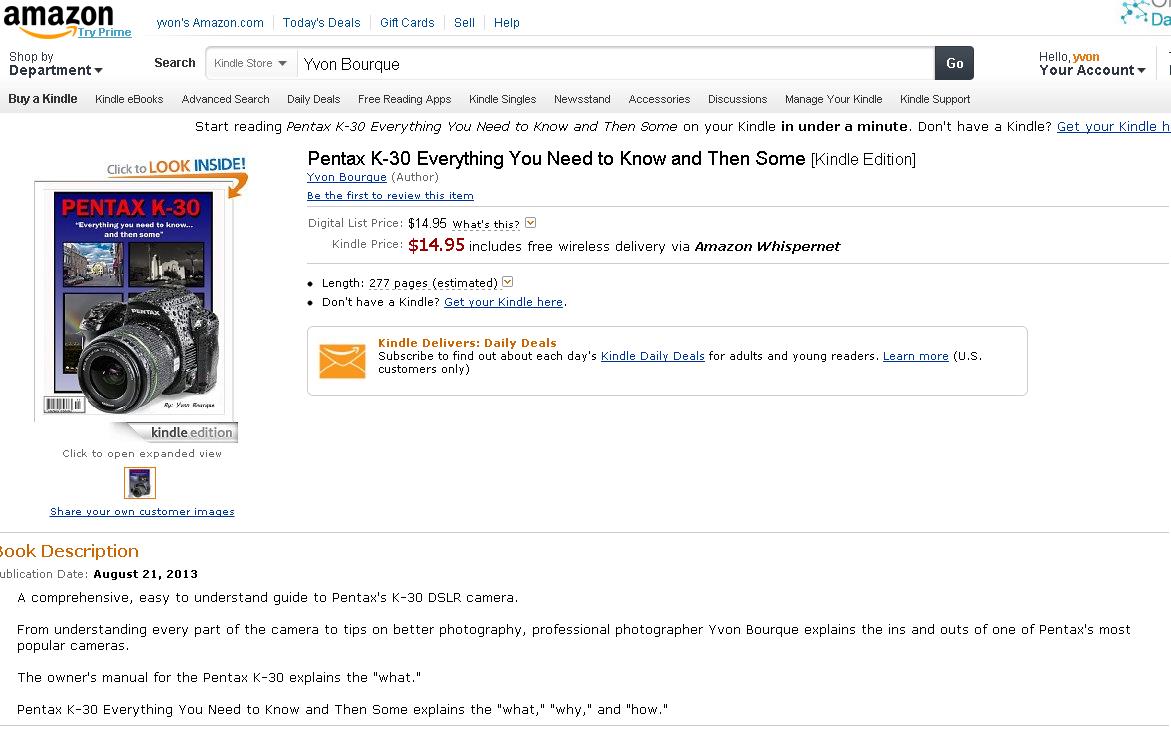
Task: Open the Kindle Singles section
Action: click(x=502, y=99)
